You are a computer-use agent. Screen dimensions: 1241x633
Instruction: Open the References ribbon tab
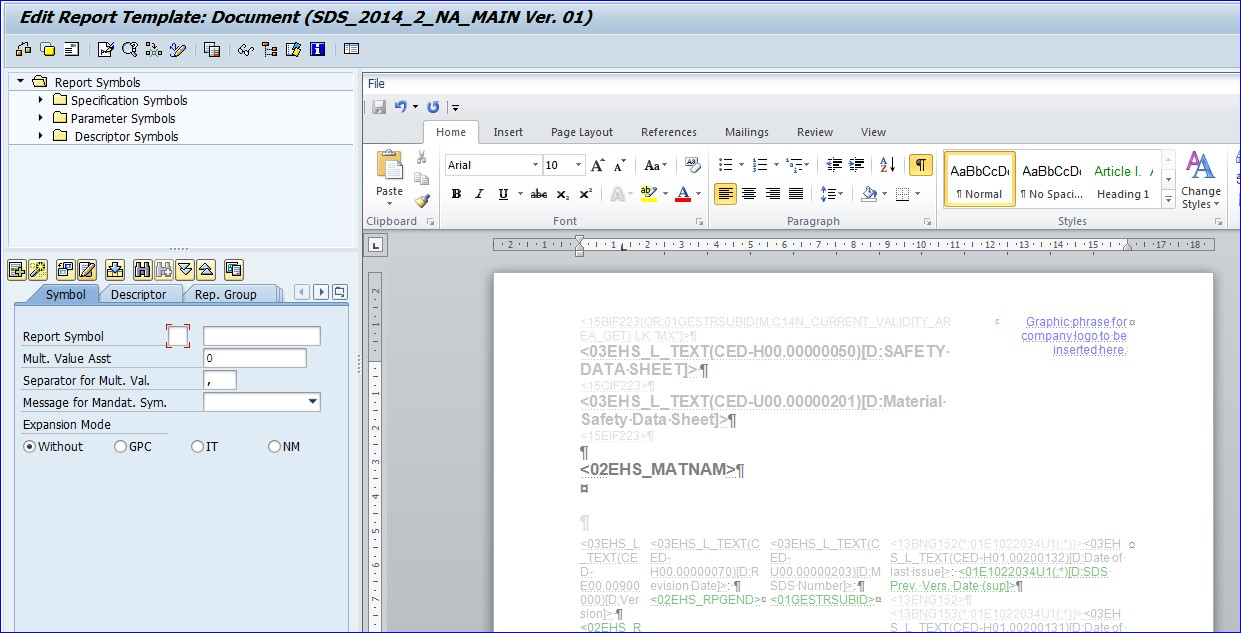coord(669,132)
